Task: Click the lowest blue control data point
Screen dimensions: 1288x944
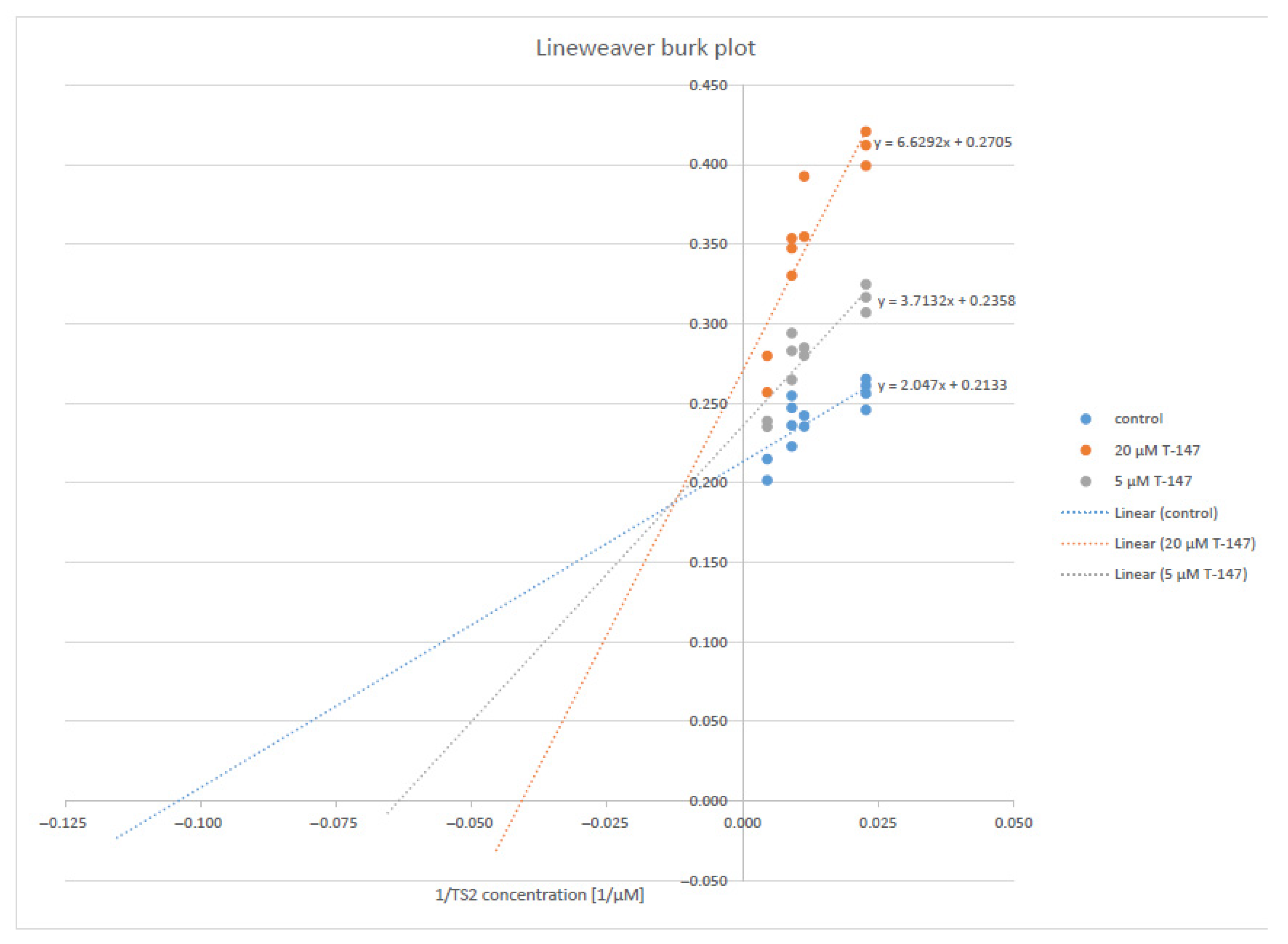Action: pos(767,480)
